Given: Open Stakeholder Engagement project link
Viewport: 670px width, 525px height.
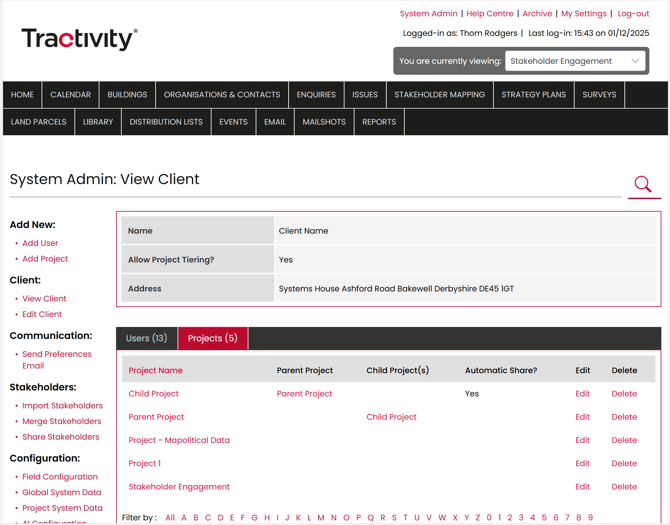Looking at the screenshot, I should (x=179, y=487).
